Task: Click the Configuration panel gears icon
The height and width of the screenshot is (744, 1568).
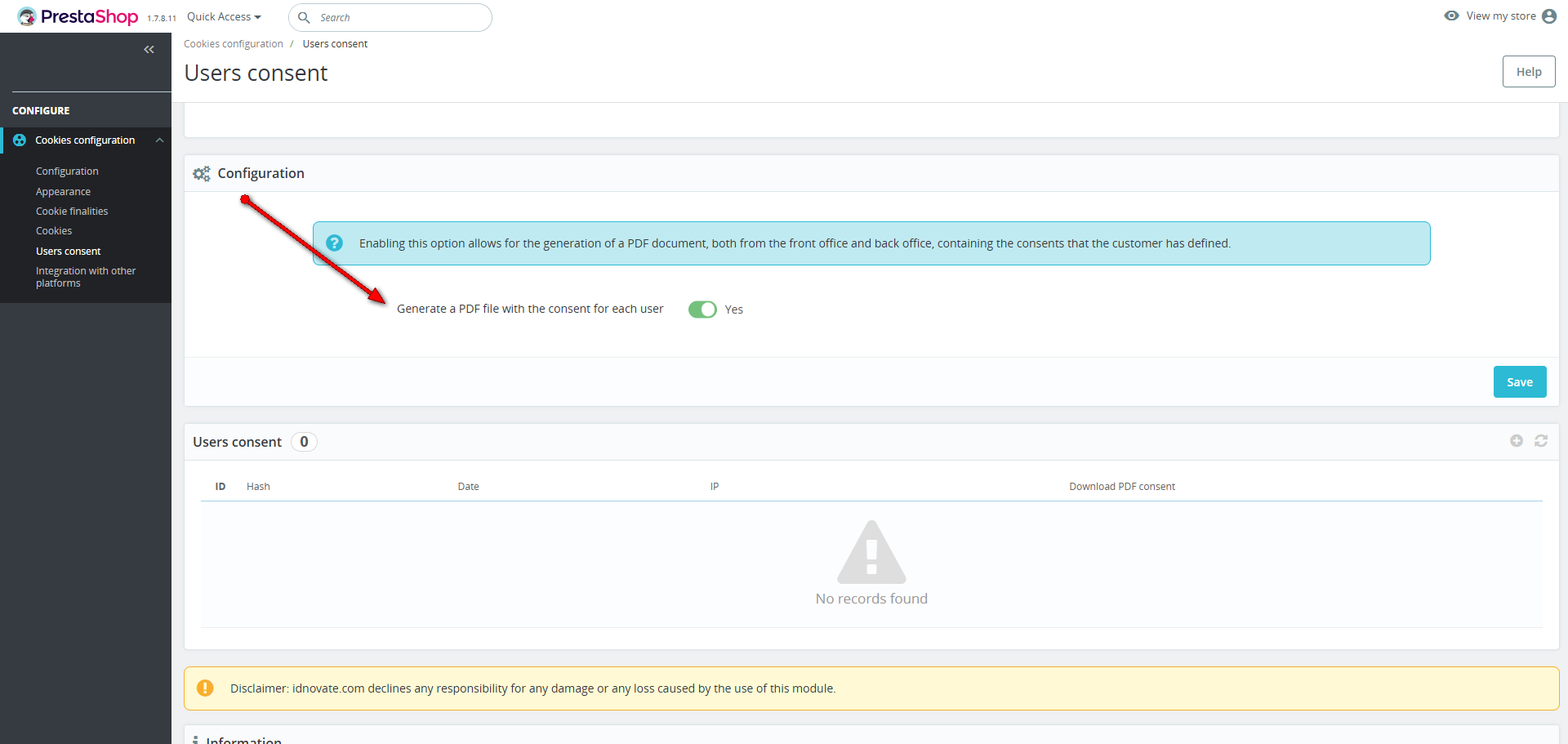Action: click(x=202, y=174)
